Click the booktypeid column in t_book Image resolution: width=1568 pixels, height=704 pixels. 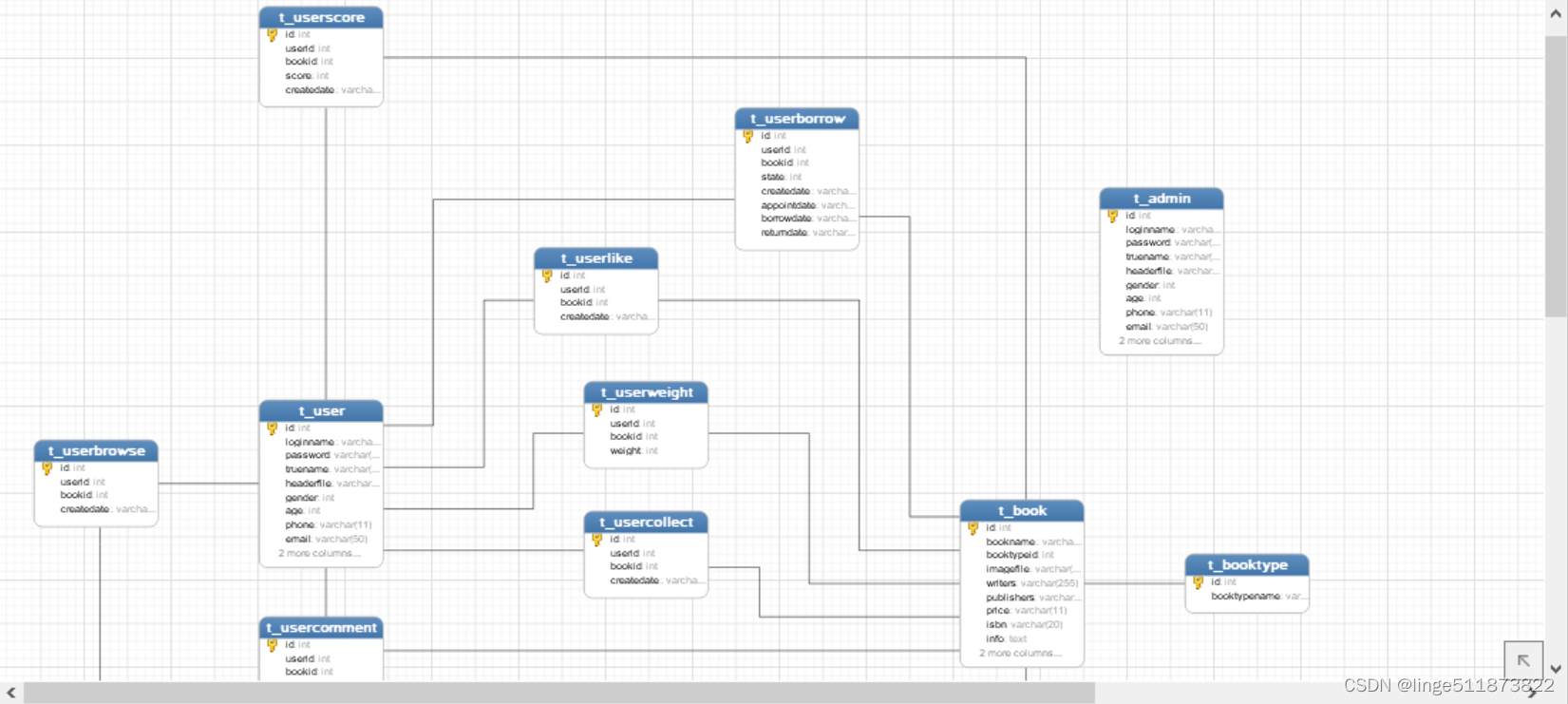click(x=1020, y=555)
